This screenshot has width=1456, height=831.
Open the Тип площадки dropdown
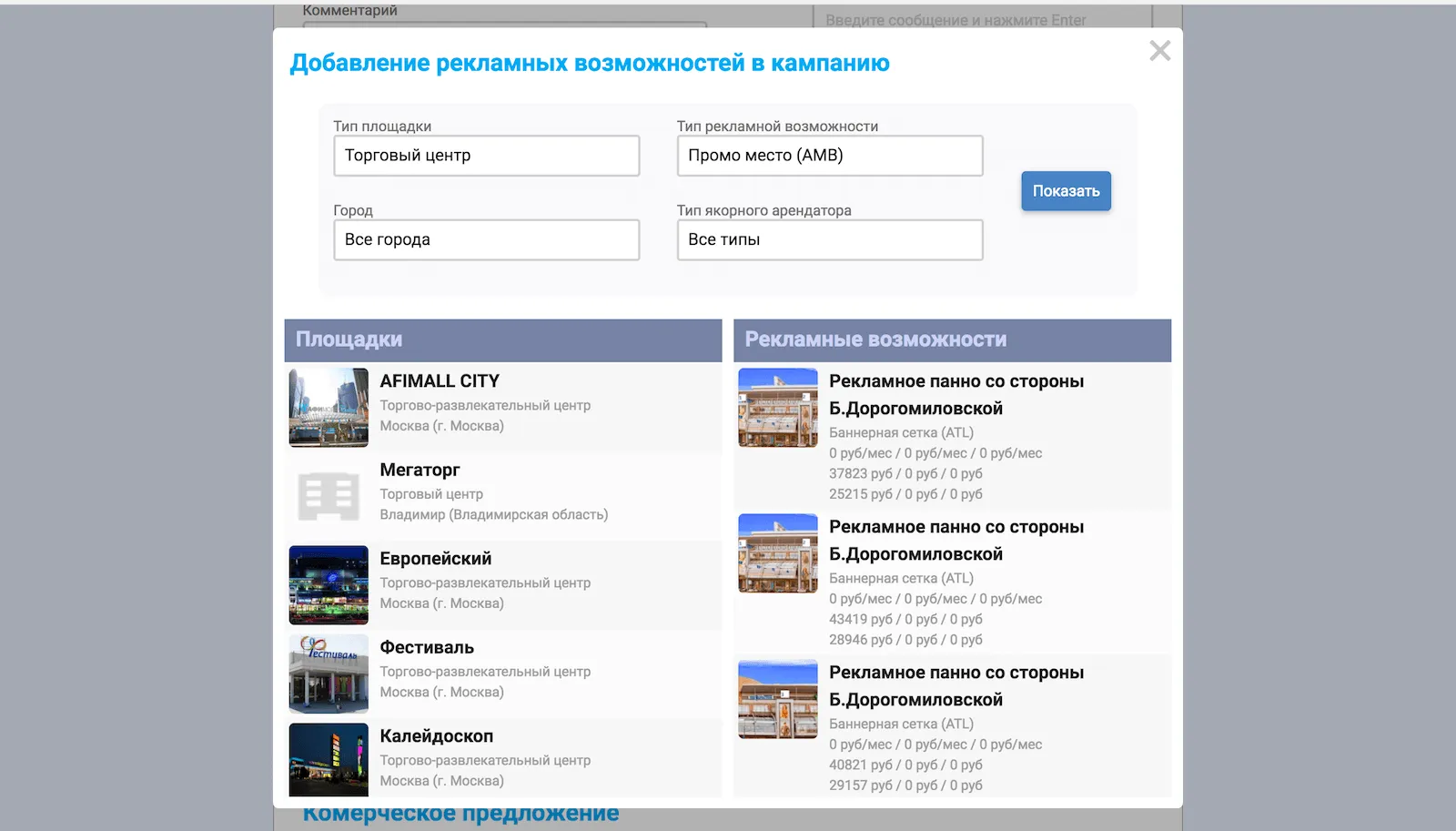pyautogui.click(x=486, y=156)
